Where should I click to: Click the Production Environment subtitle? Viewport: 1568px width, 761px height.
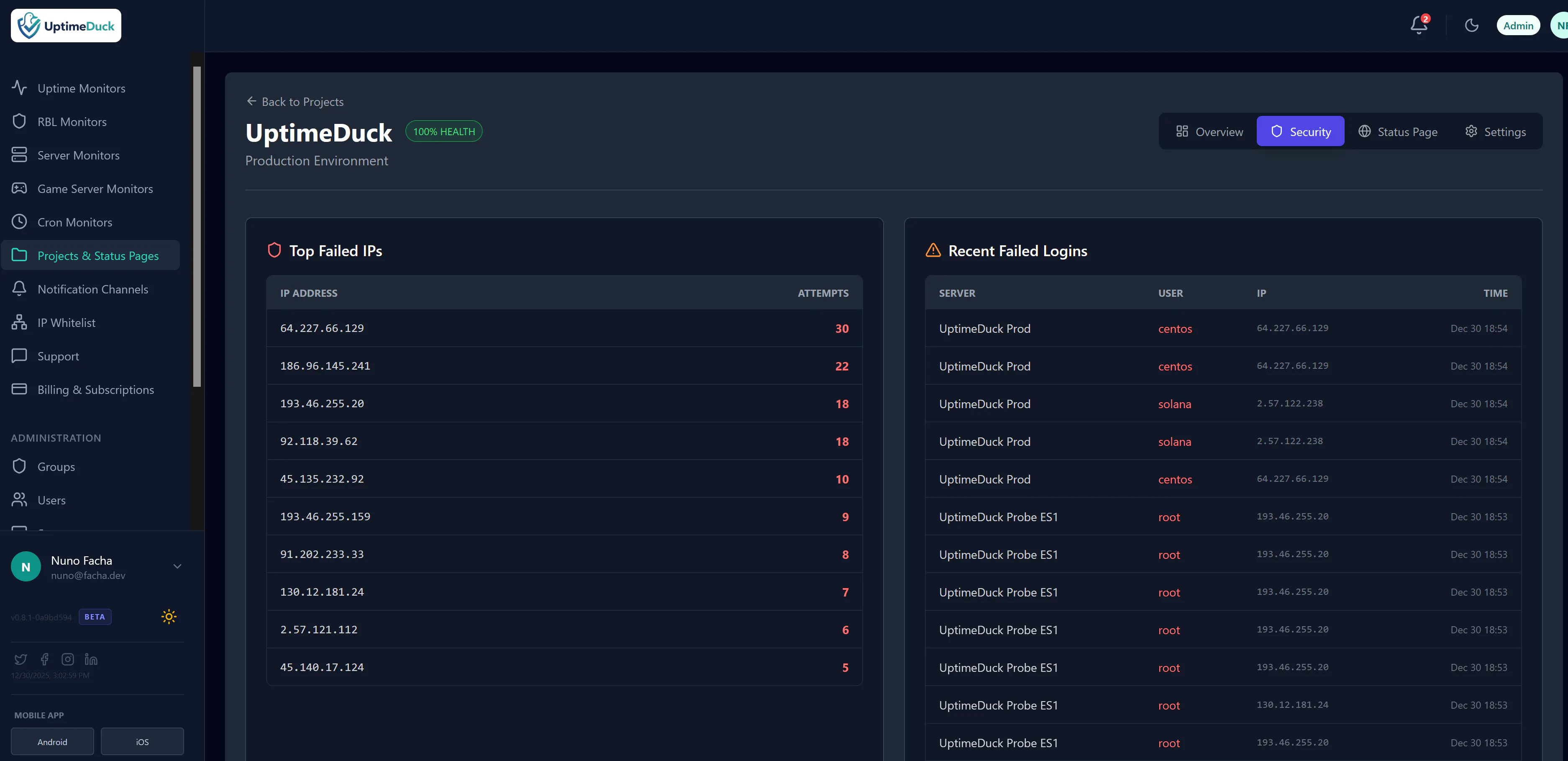(317, 161)
